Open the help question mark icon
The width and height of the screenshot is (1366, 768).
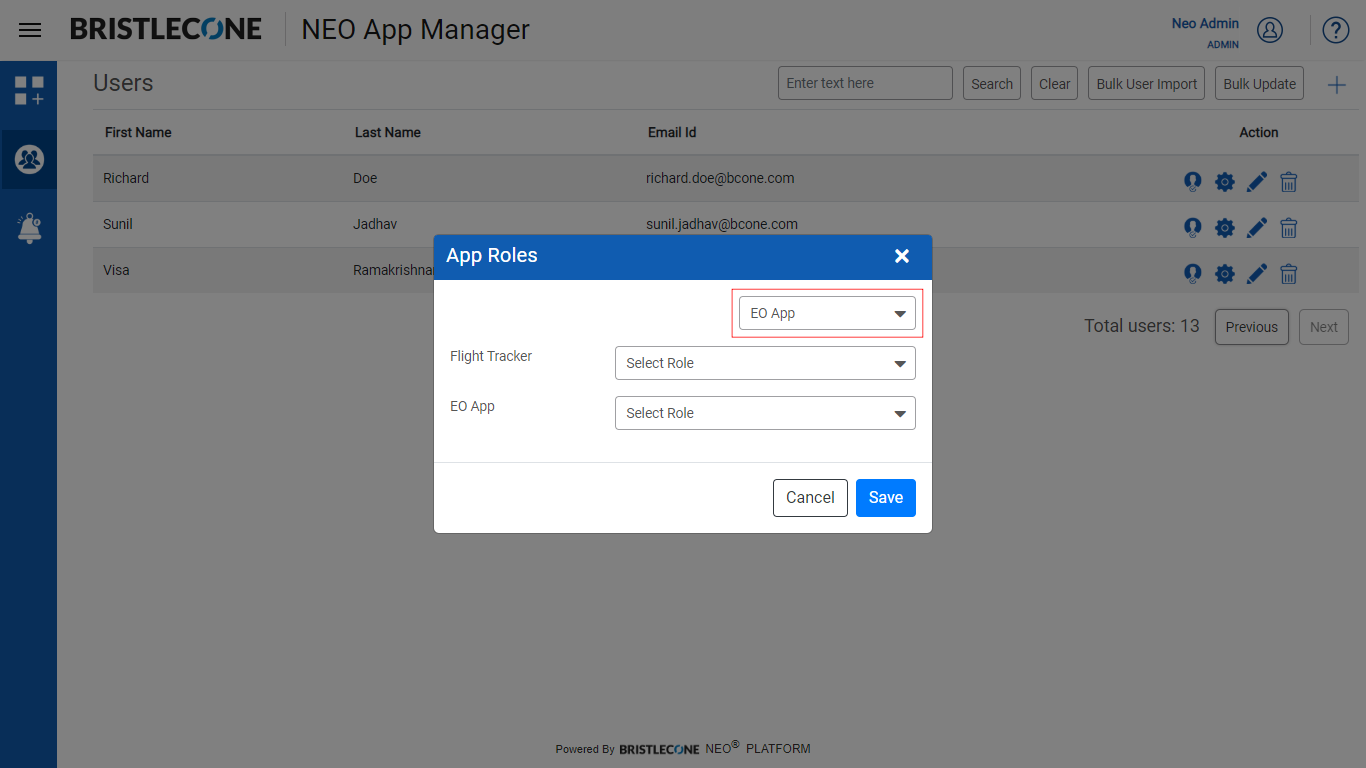pyautogui.click(x=1336, y=30)
